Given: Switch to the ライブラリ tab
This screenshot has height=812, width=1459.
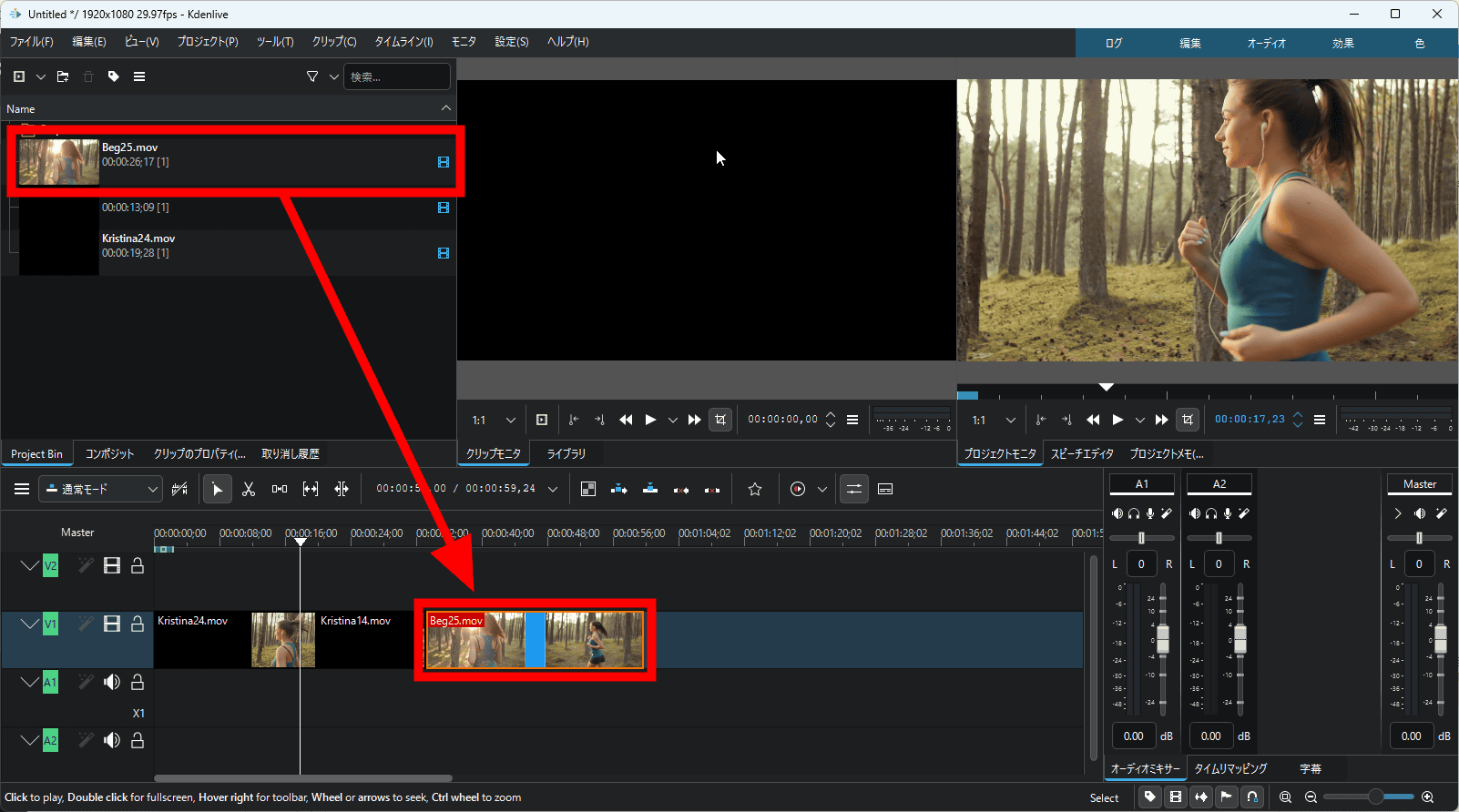Looking at the screenshot, I should 566,453.
